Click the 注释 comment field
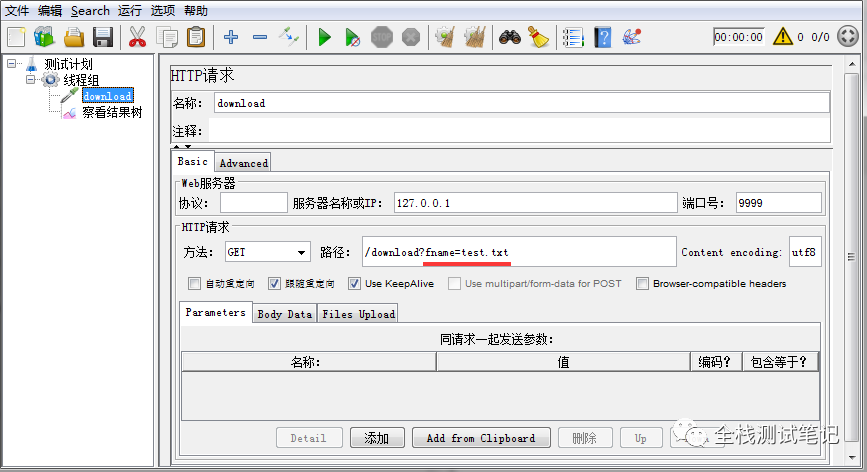This screenshot has height=472, width=867. click(520, 131)
